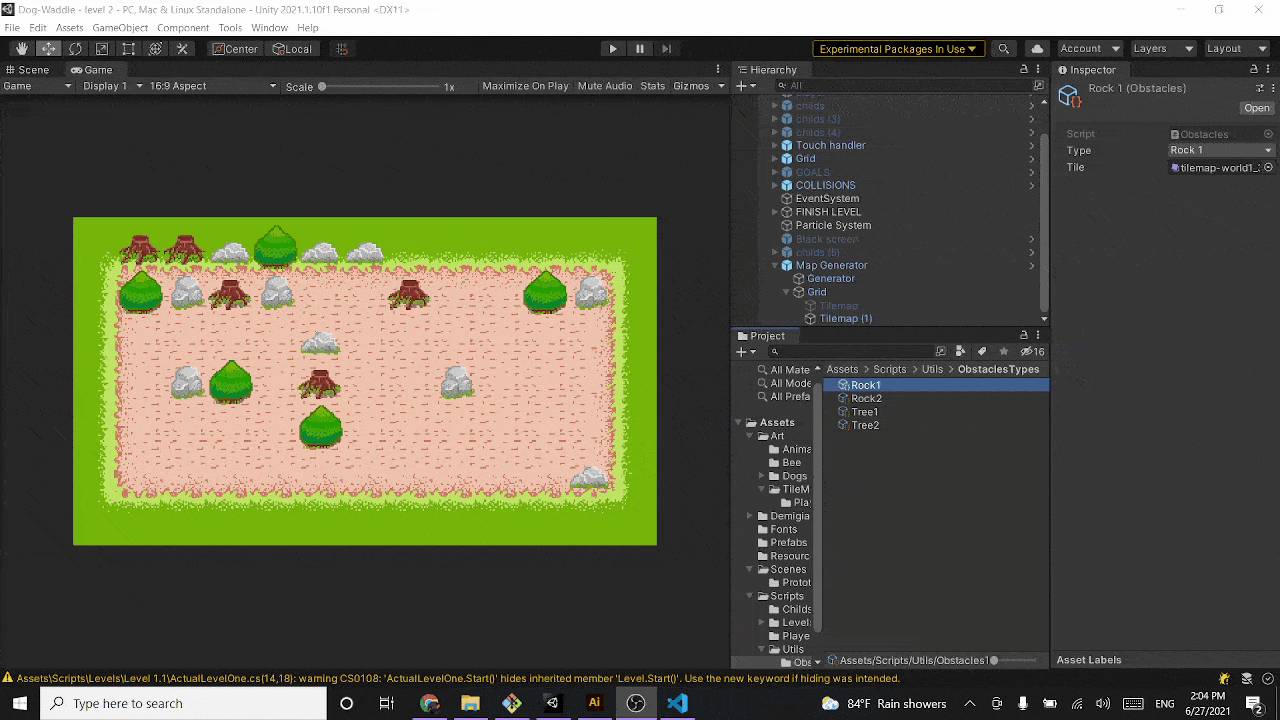Click Search by Label tag icon in Project
The height and width of the screenshot is (720, 1280).
(981, 352)
